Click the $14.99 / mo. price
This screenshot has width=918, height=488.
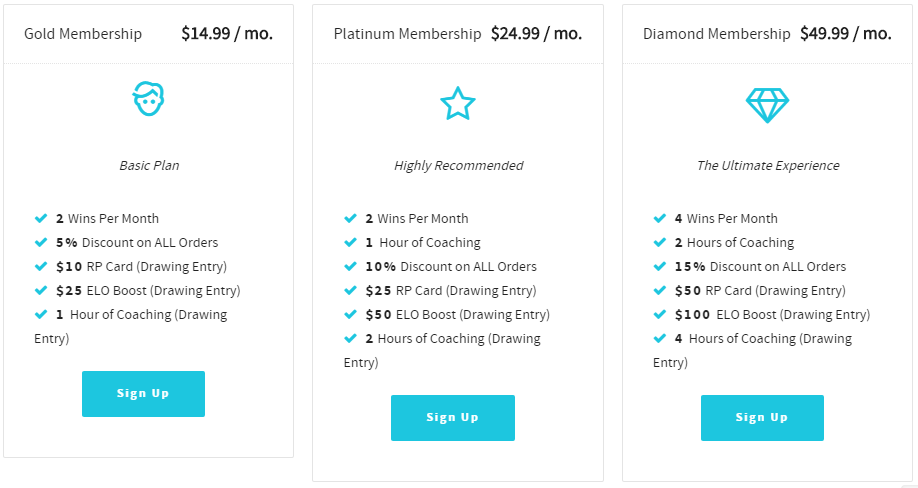pyautogui.click(x=227, y=33)
